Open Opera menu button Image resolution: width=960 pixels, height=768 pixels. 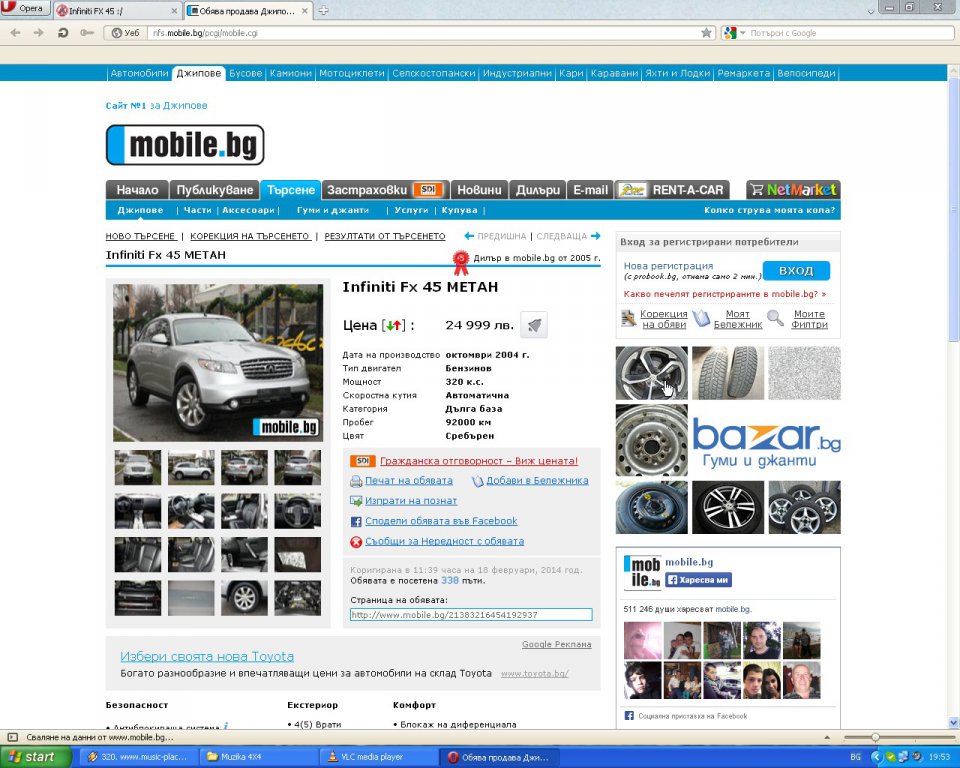click(24, 8)
